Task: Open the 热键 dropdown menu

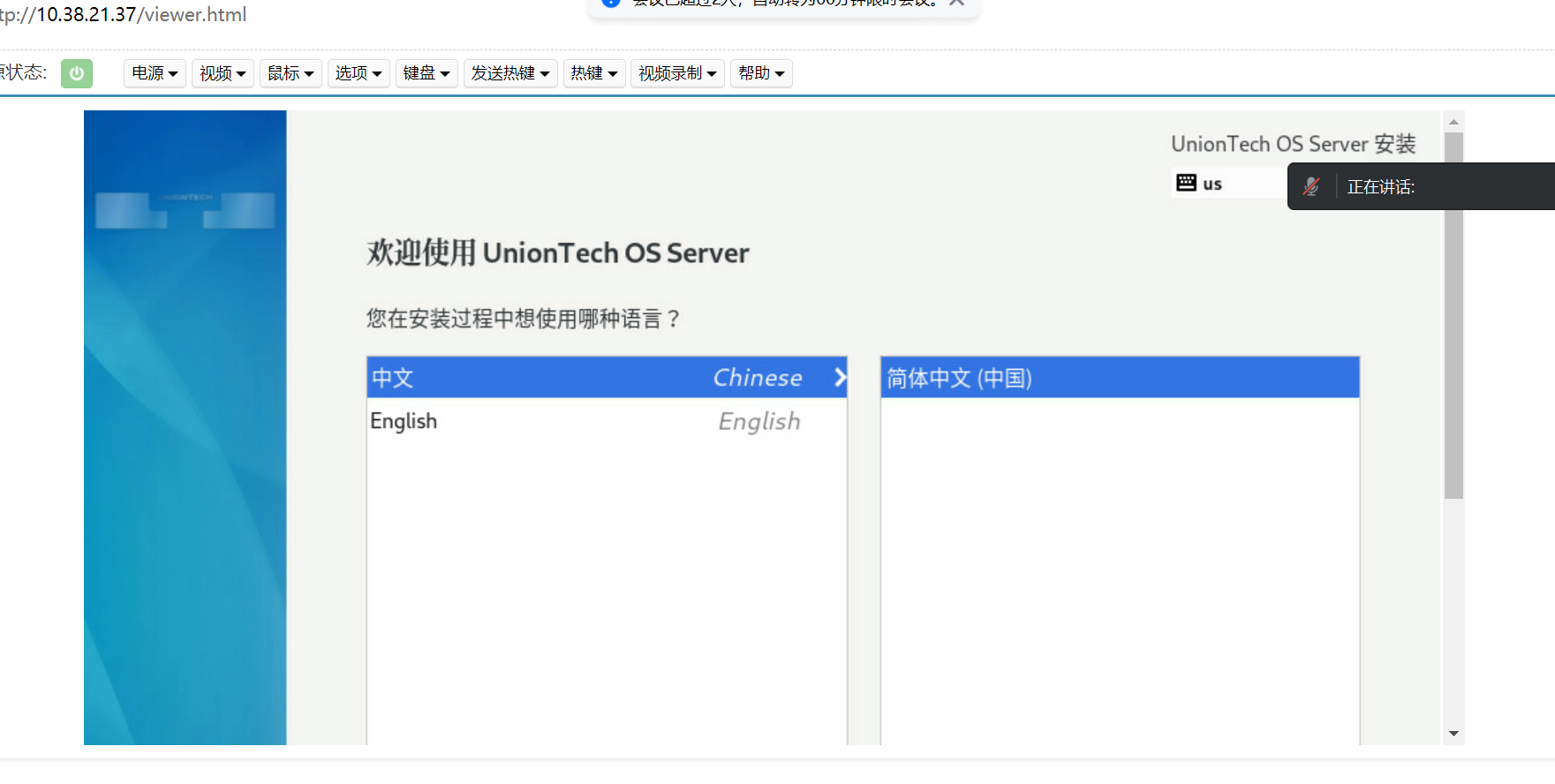Action: pyautogui.click(x=594, y=73)
